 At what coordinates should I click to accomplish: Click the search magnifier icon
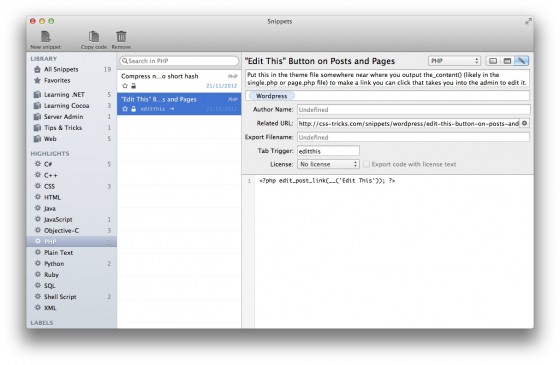point(125,61)
